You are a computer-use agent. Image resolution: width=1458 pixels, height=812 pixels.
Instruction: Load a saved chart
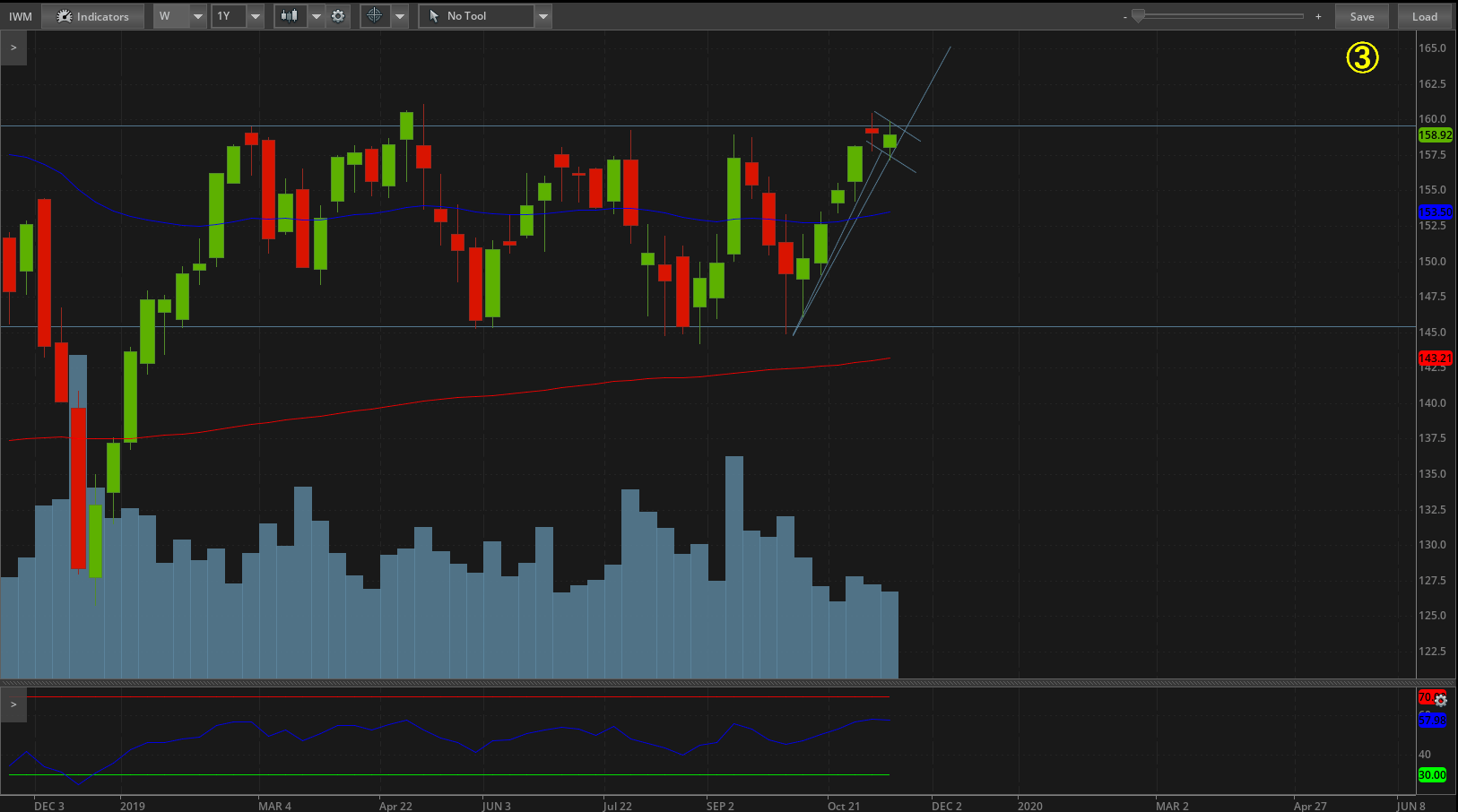(x=1424, y=15)
